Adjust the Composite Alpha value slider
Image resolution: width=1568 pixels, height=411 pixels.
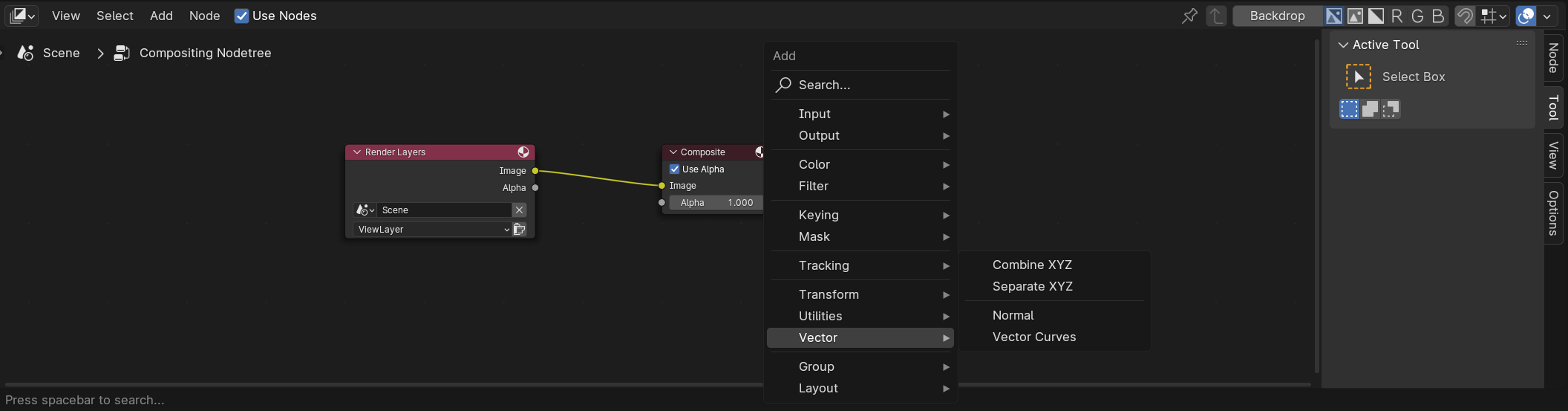click(x=716, y=202)
